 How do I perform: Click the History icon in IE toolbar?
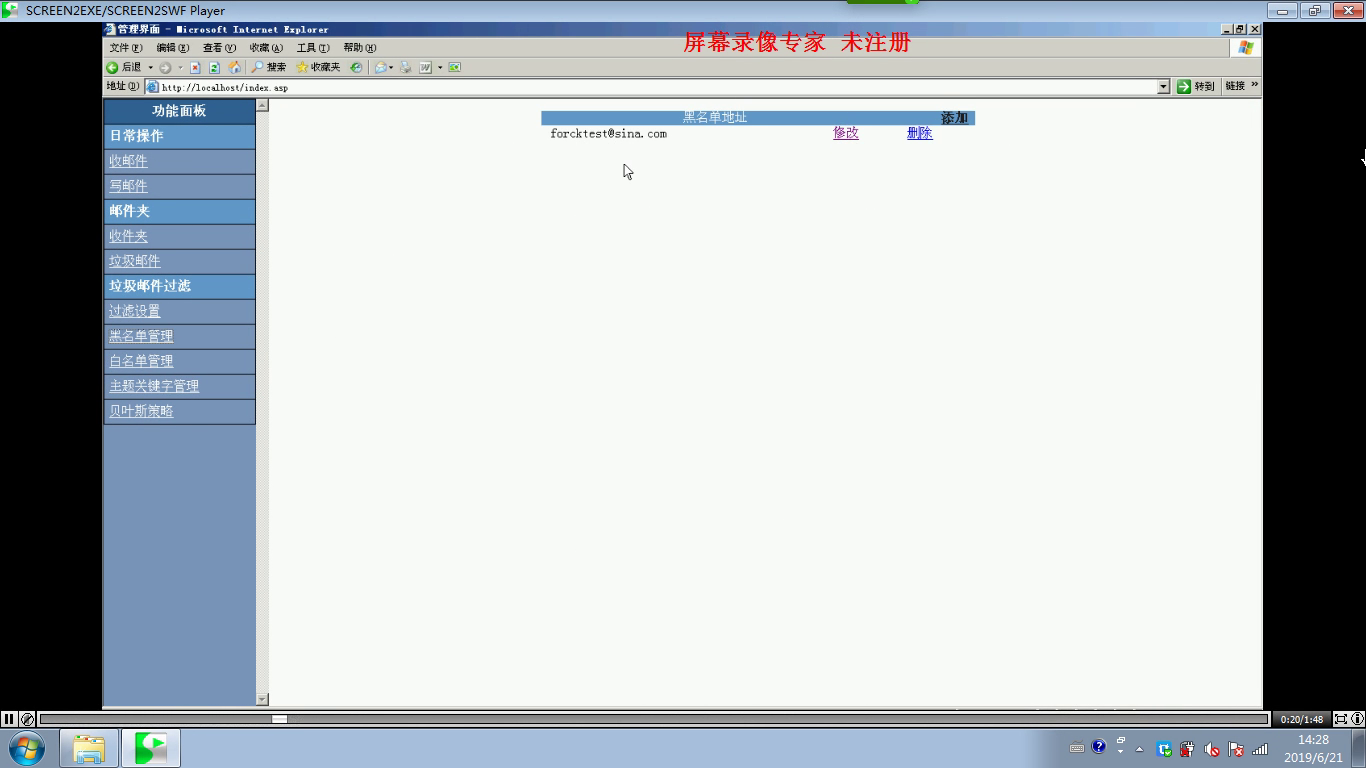[356, 67]
